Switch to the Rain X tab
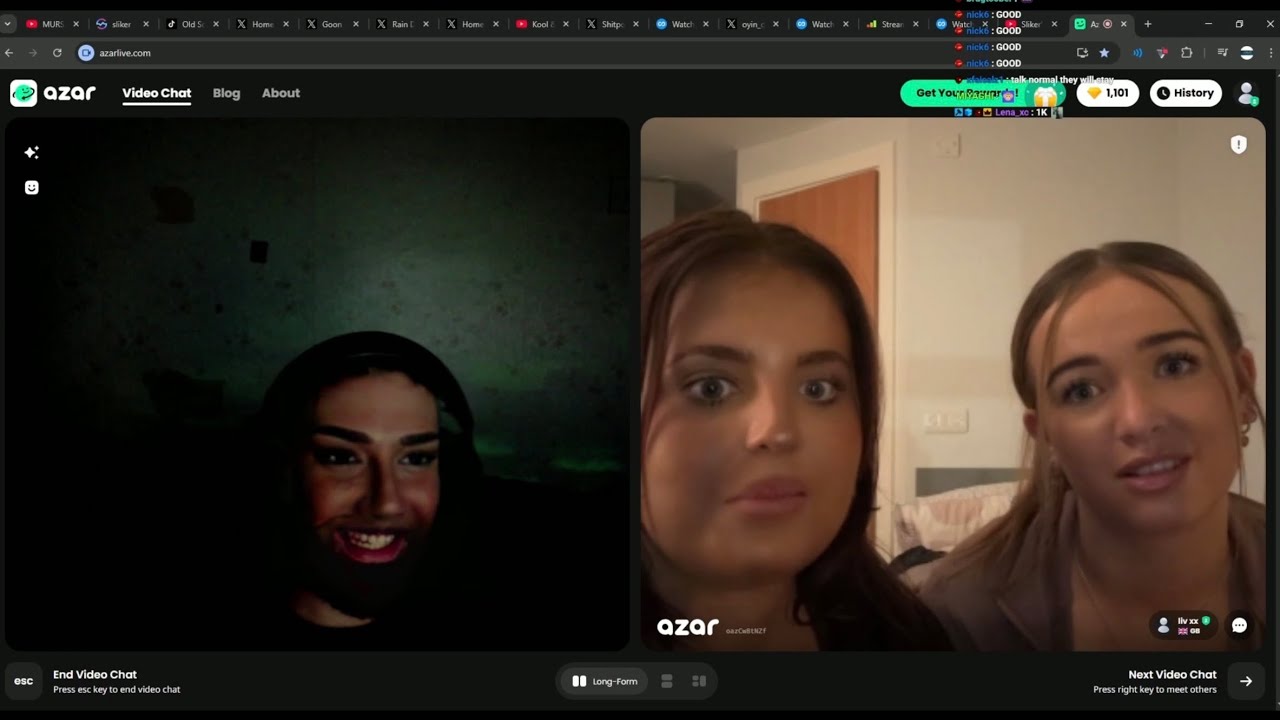This screenshot has width=1280, height=720. pyautogui.click(x=401, y=24)
